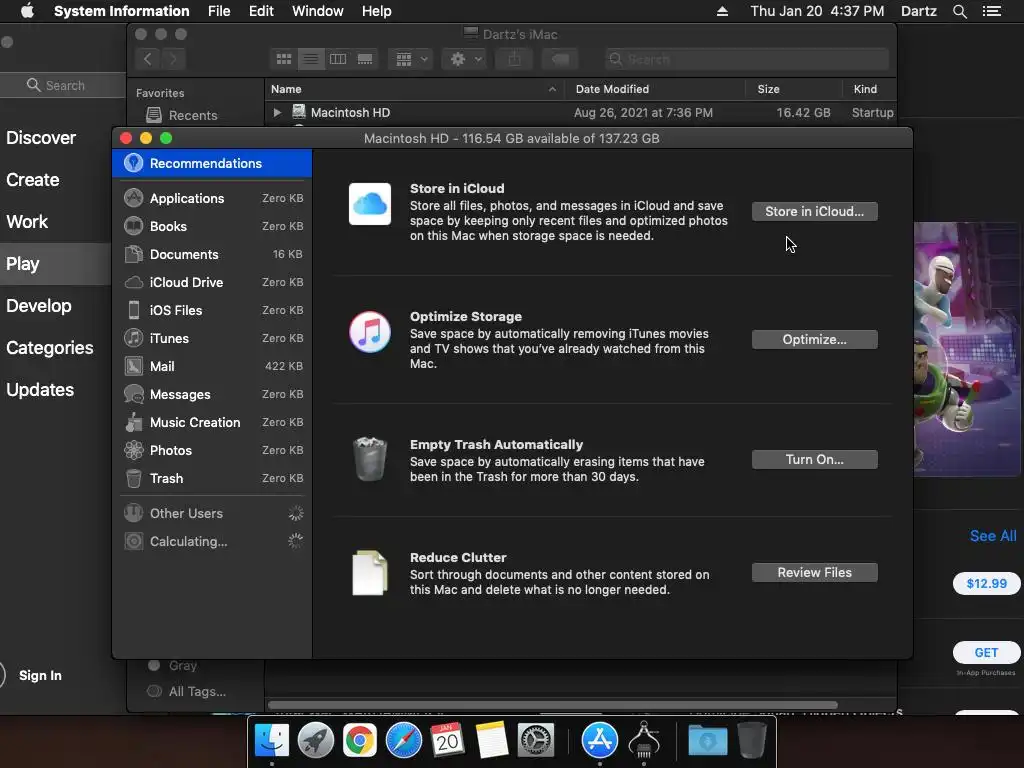Select Messages storage category
This screenshot has width=1024, height=768.
click(x=213, y=394)
